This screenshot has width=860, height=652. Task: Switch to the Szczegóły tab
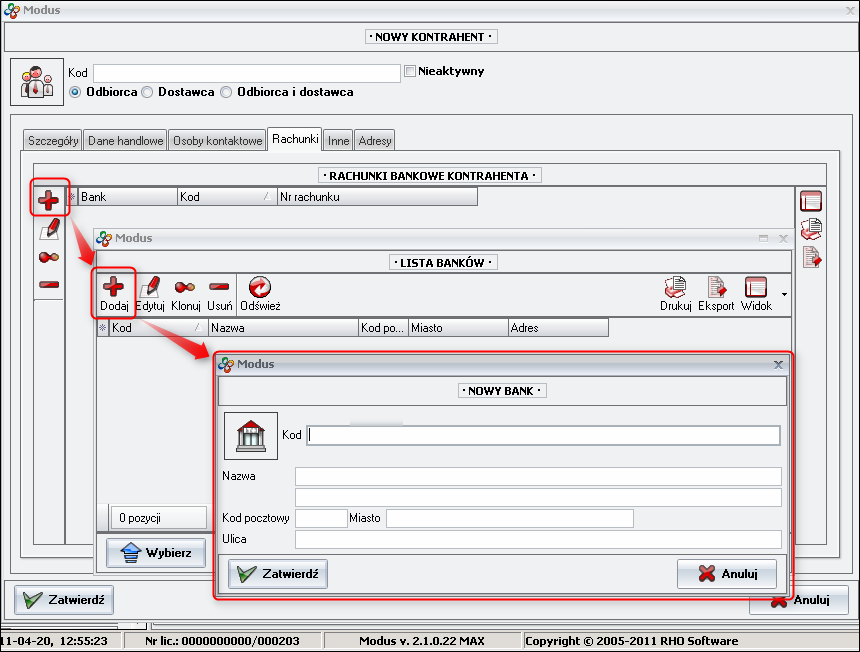coord(53,141)
